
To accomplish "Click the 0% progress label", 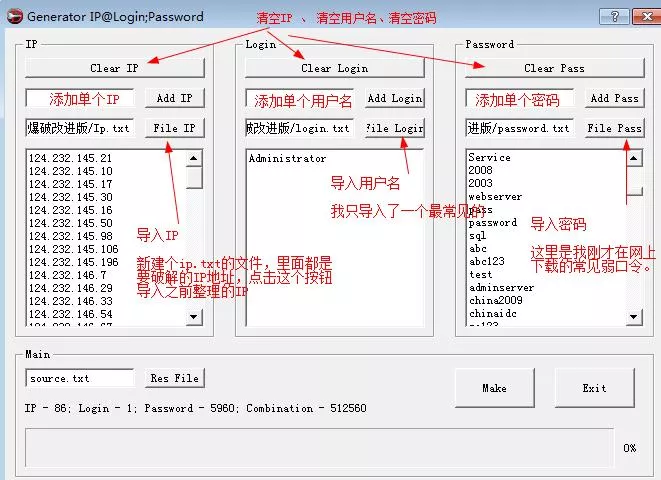I will [630, 448].
